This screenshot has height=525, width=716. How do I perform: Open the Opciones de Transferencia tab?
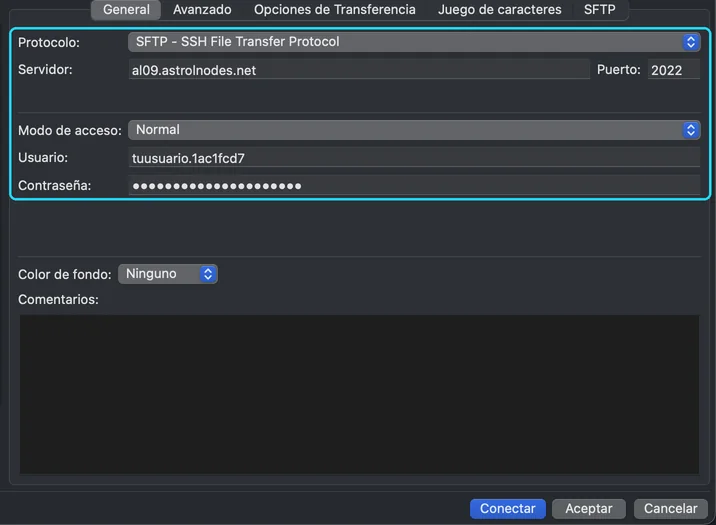335,10
